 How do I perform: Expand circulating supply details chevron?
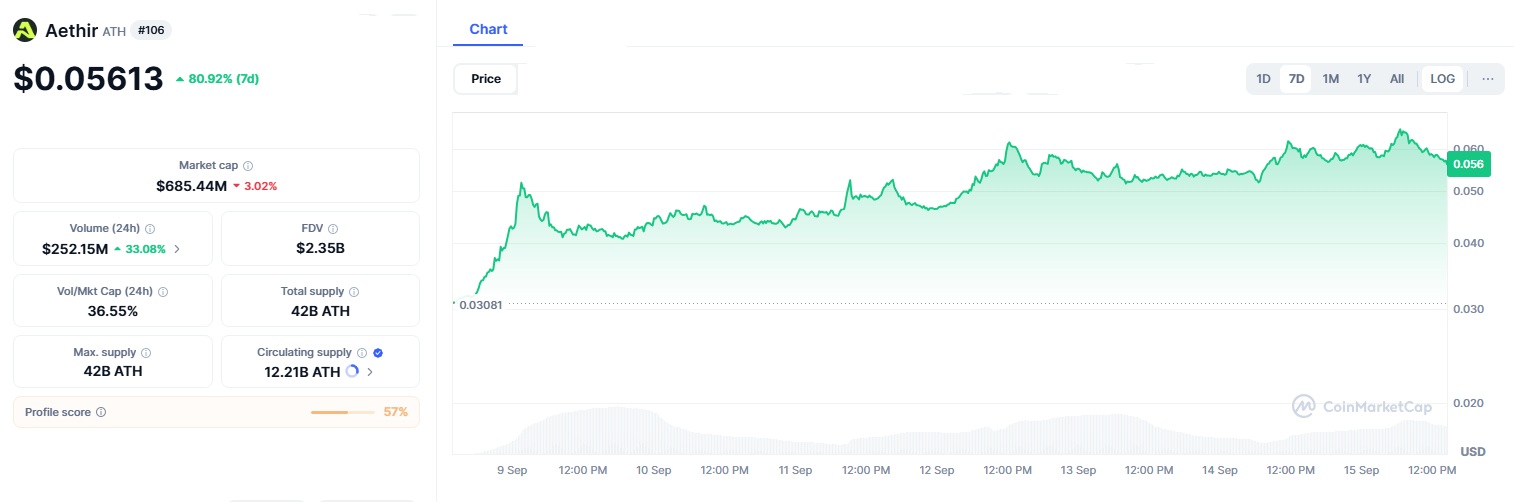[370, 372]
